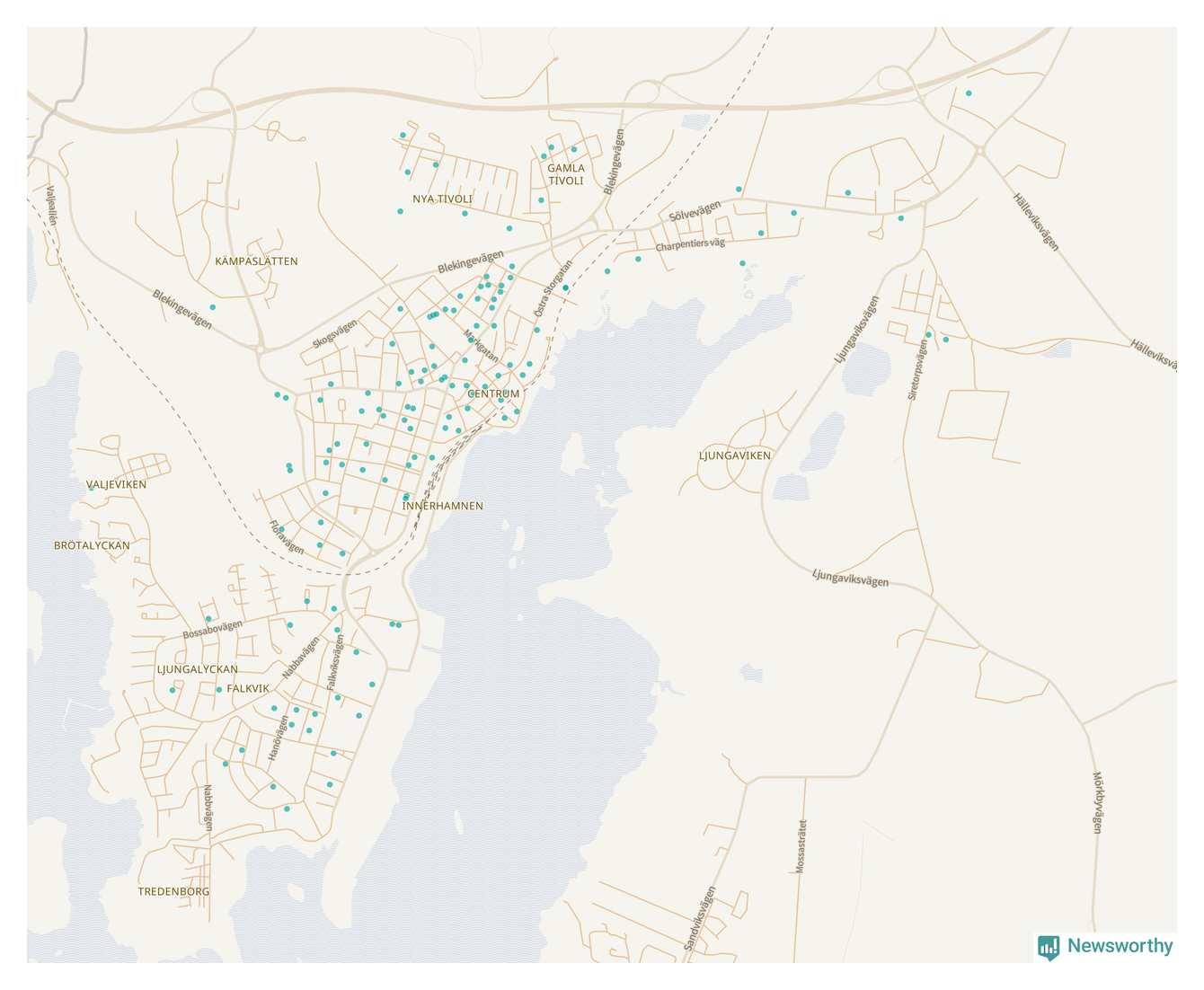Click the FALKVIK neighborhood label

pos(248,688)
